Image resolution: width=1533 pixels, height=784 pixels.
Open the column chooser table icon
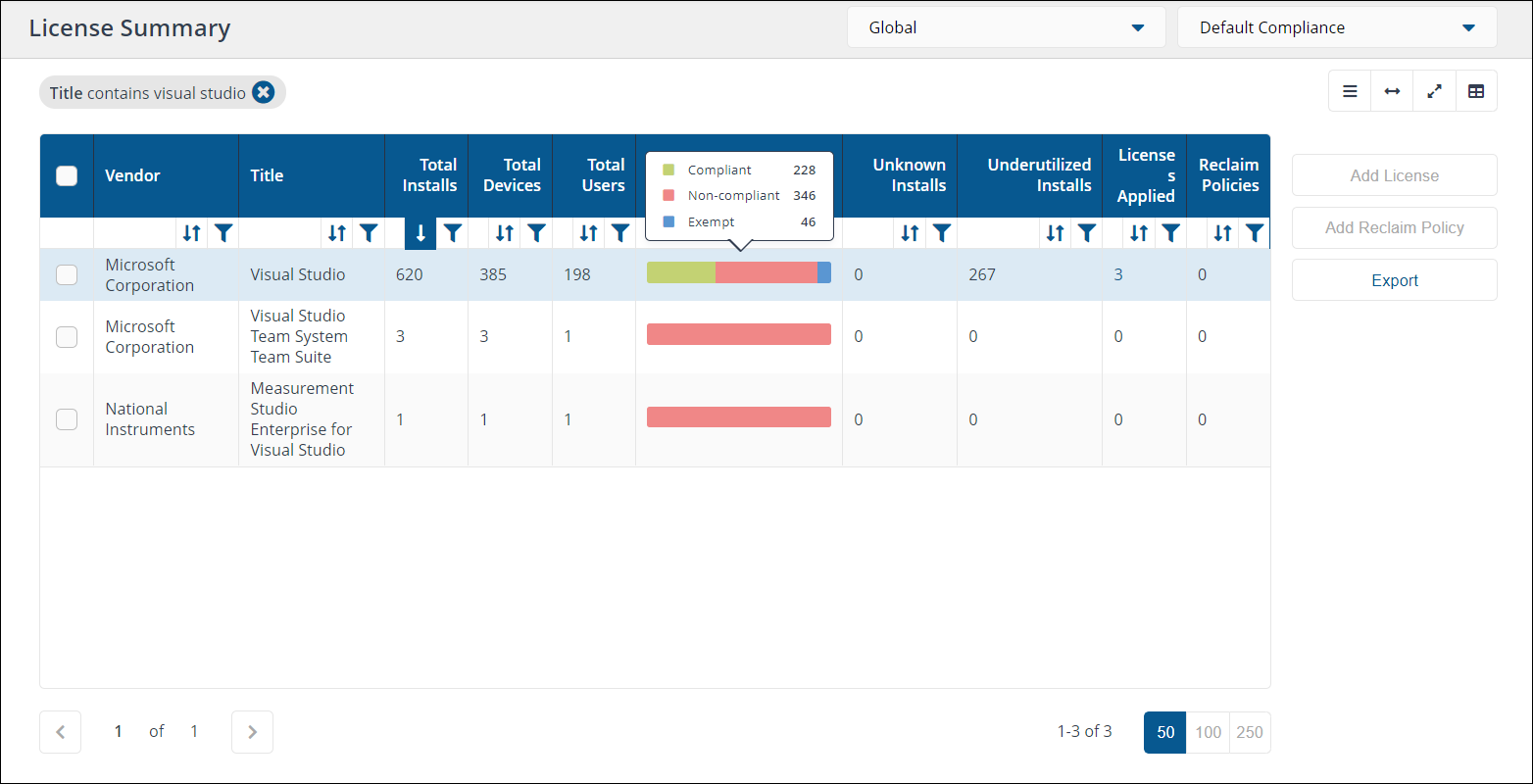(1476, 91)
